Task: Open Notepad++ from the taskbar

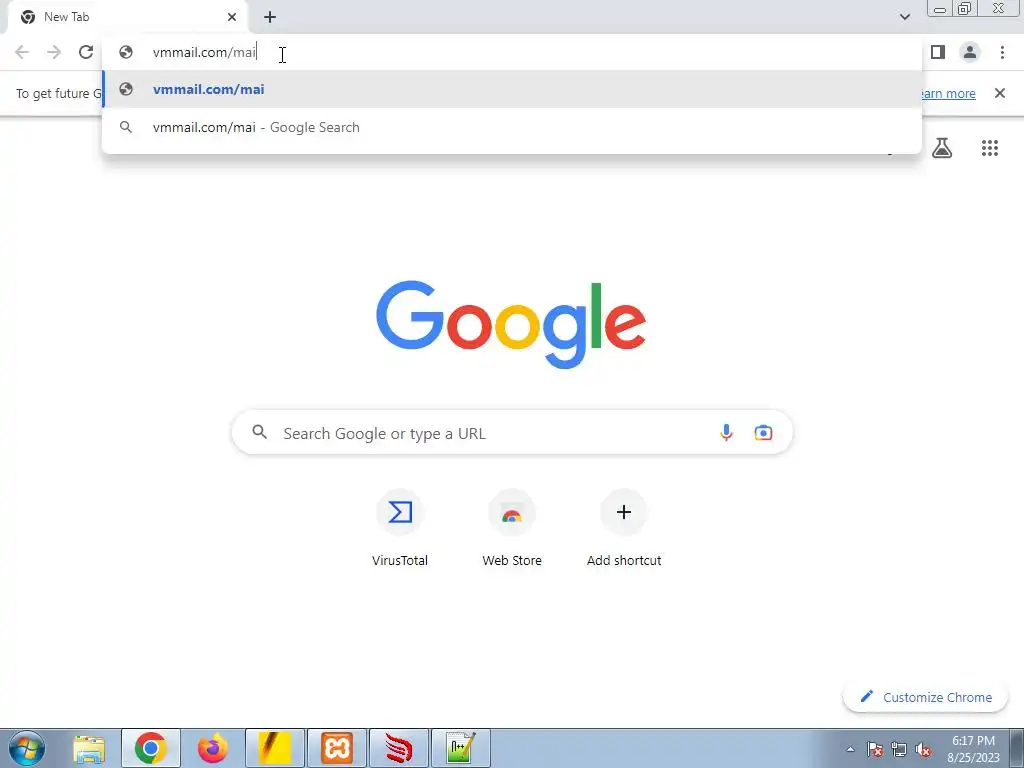Action: click(x=461, y=749)
